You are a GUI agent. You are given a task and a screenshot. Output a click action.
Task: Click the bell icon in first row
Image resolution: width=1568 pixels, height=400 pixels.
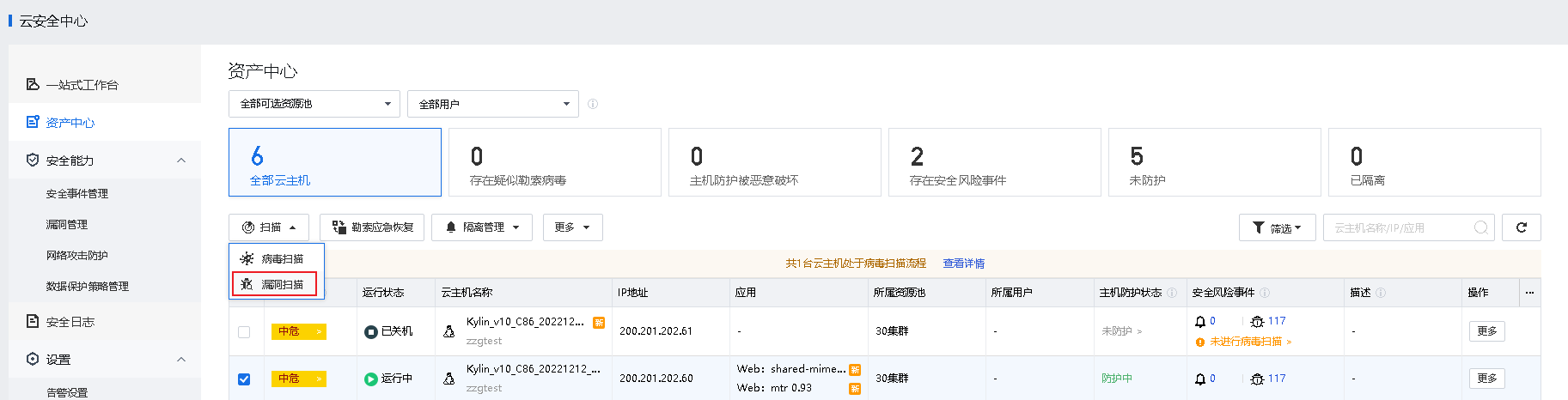(1200, 321)
